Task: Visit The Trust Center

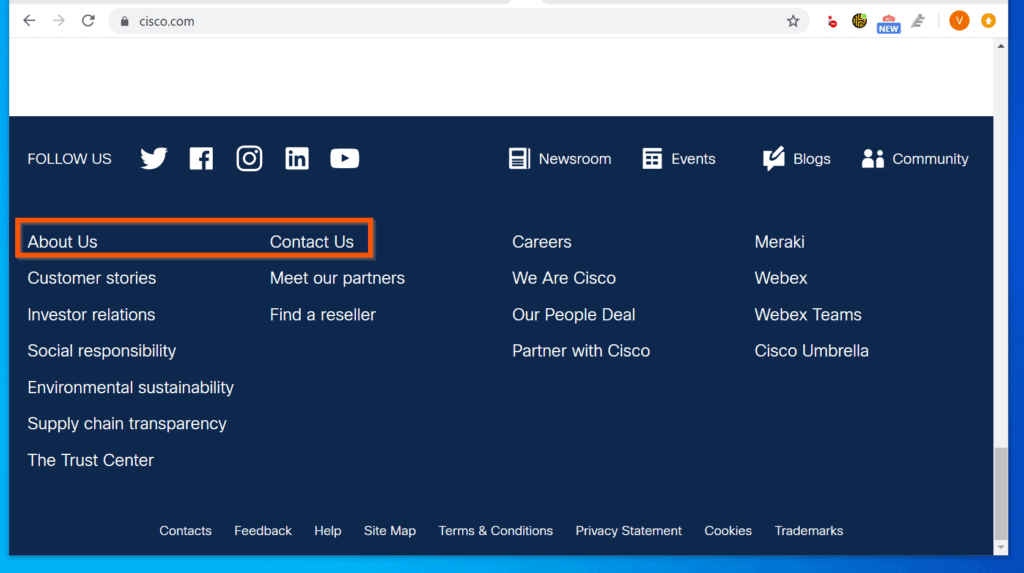Action: pos(90,460)
